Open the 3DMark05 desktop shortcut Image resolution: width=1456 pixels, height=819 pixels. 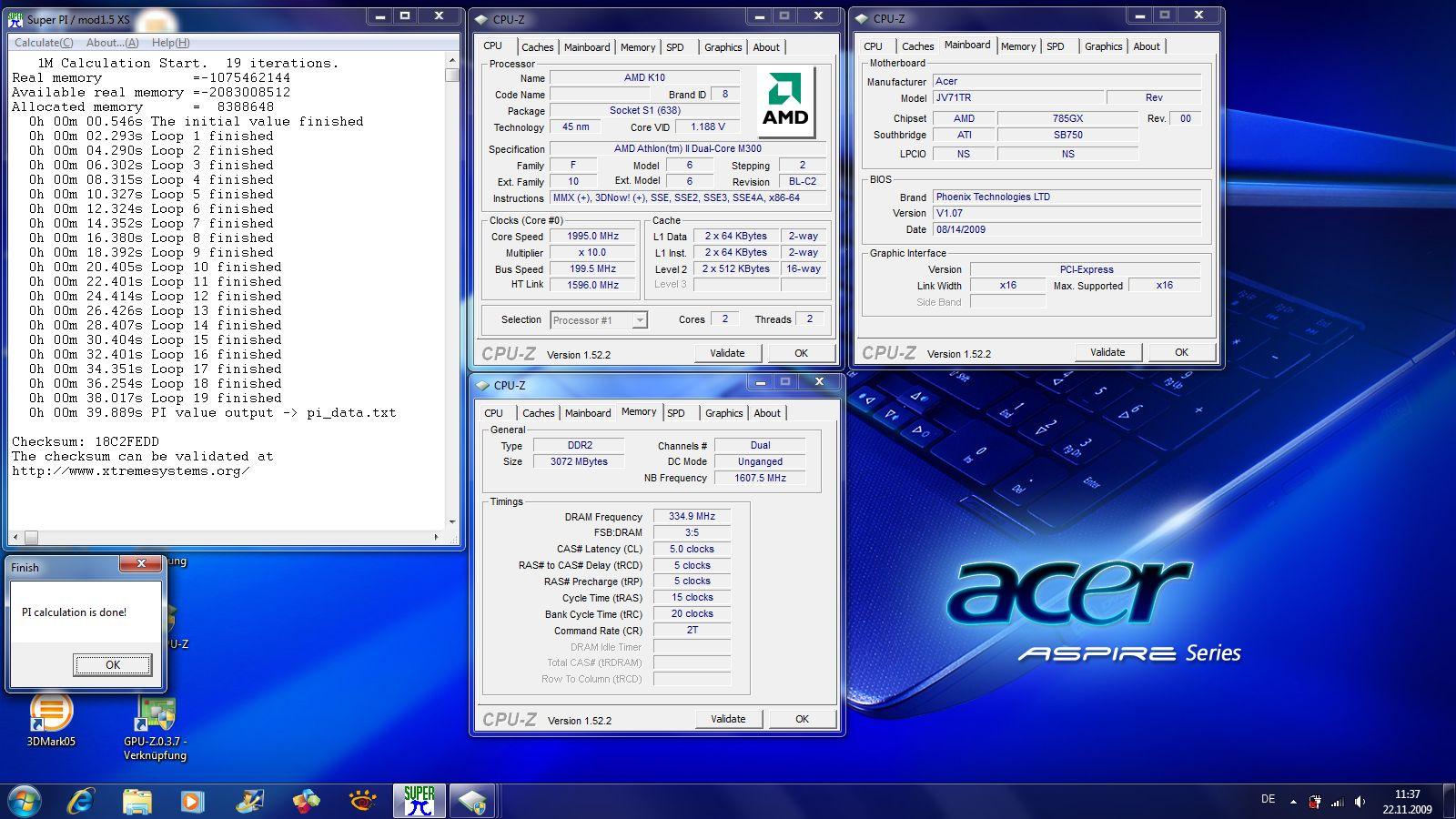pos(51,721)
